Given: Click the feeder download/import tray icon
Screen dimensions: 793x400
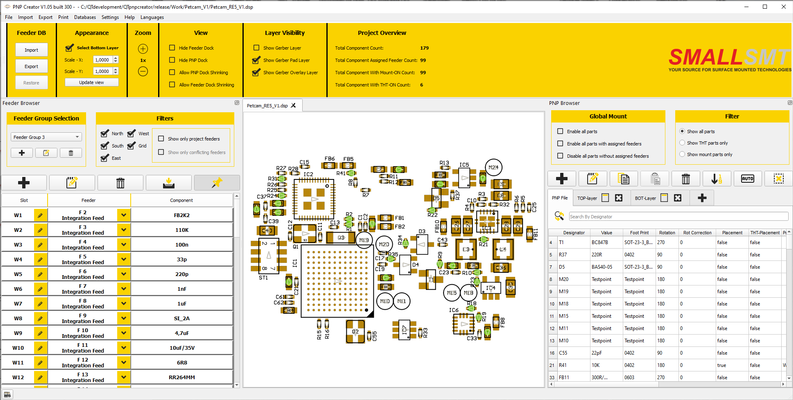Looking at the screenshot, I should (x=169, y=183).
